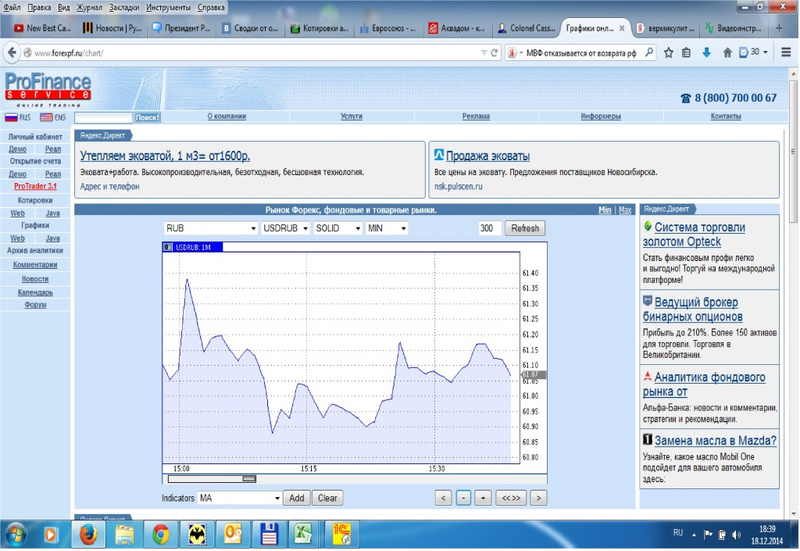This screenshot has height=551, width=800.
Task: Open Google Chrome from the taskbar
Action: pos(160,533)
